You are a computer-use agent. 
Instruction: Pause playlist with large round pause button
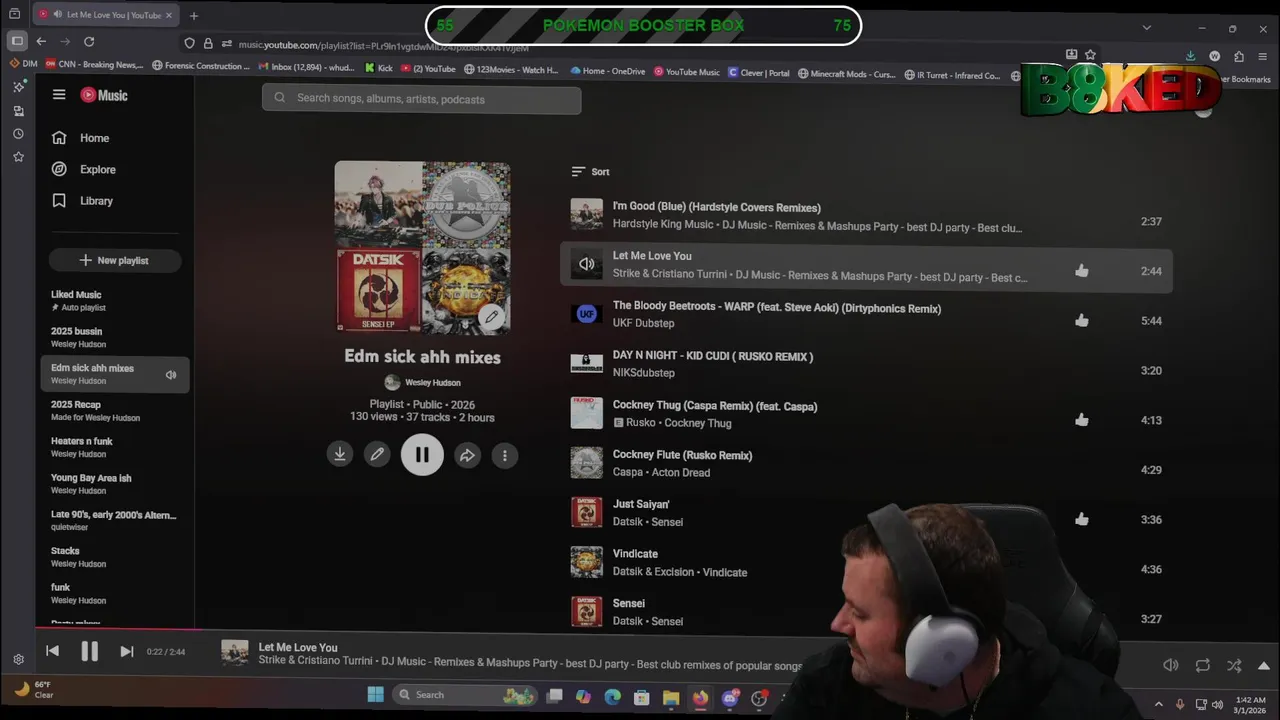click(422, 455)
